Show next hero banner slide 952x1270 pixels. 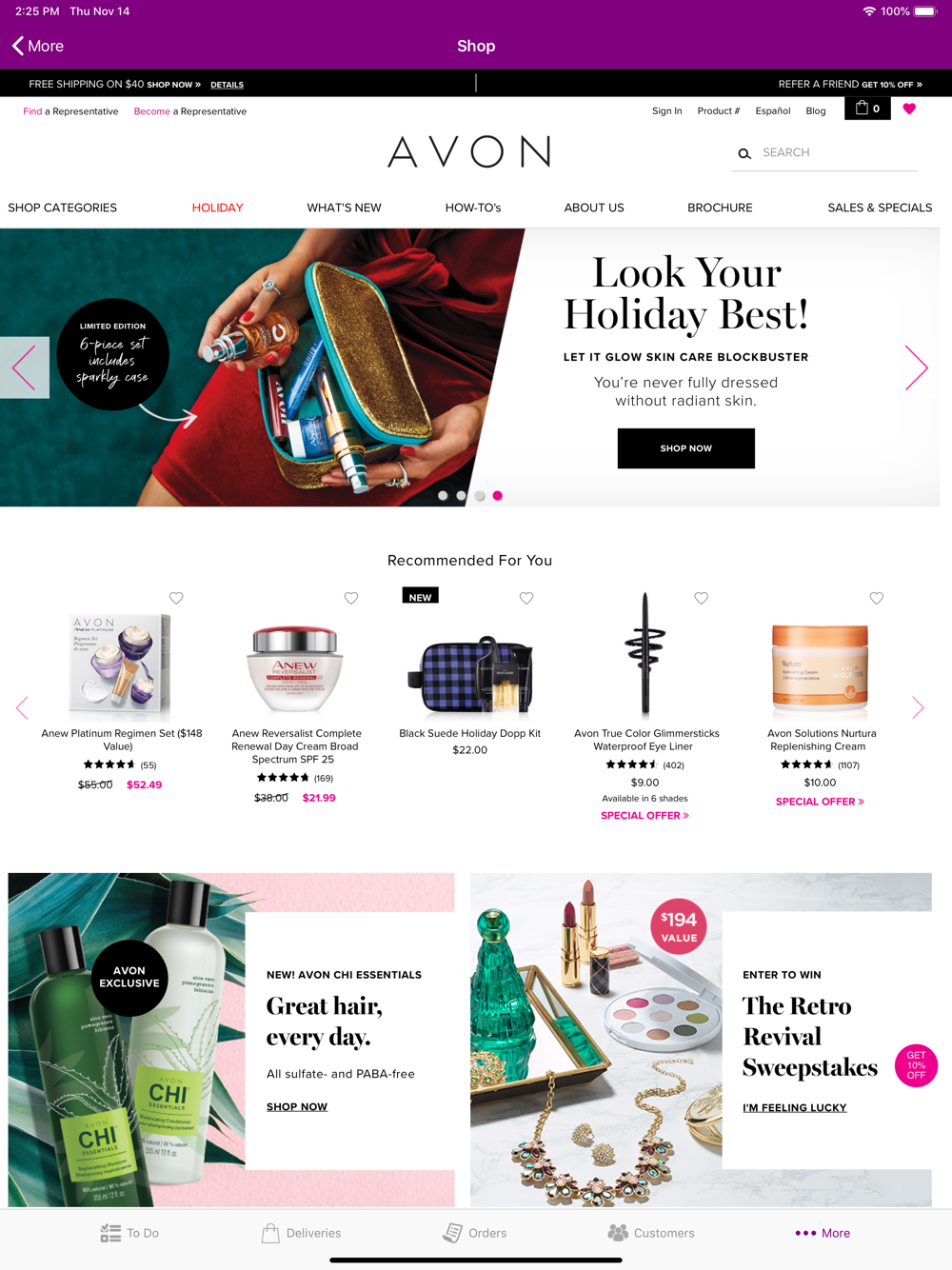coord(916,367)
